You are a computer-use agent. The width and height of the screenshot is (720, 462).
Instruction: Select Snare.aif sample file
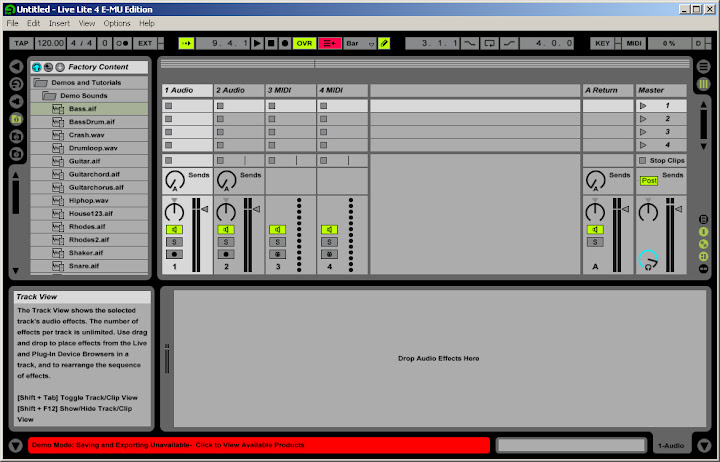89,266
